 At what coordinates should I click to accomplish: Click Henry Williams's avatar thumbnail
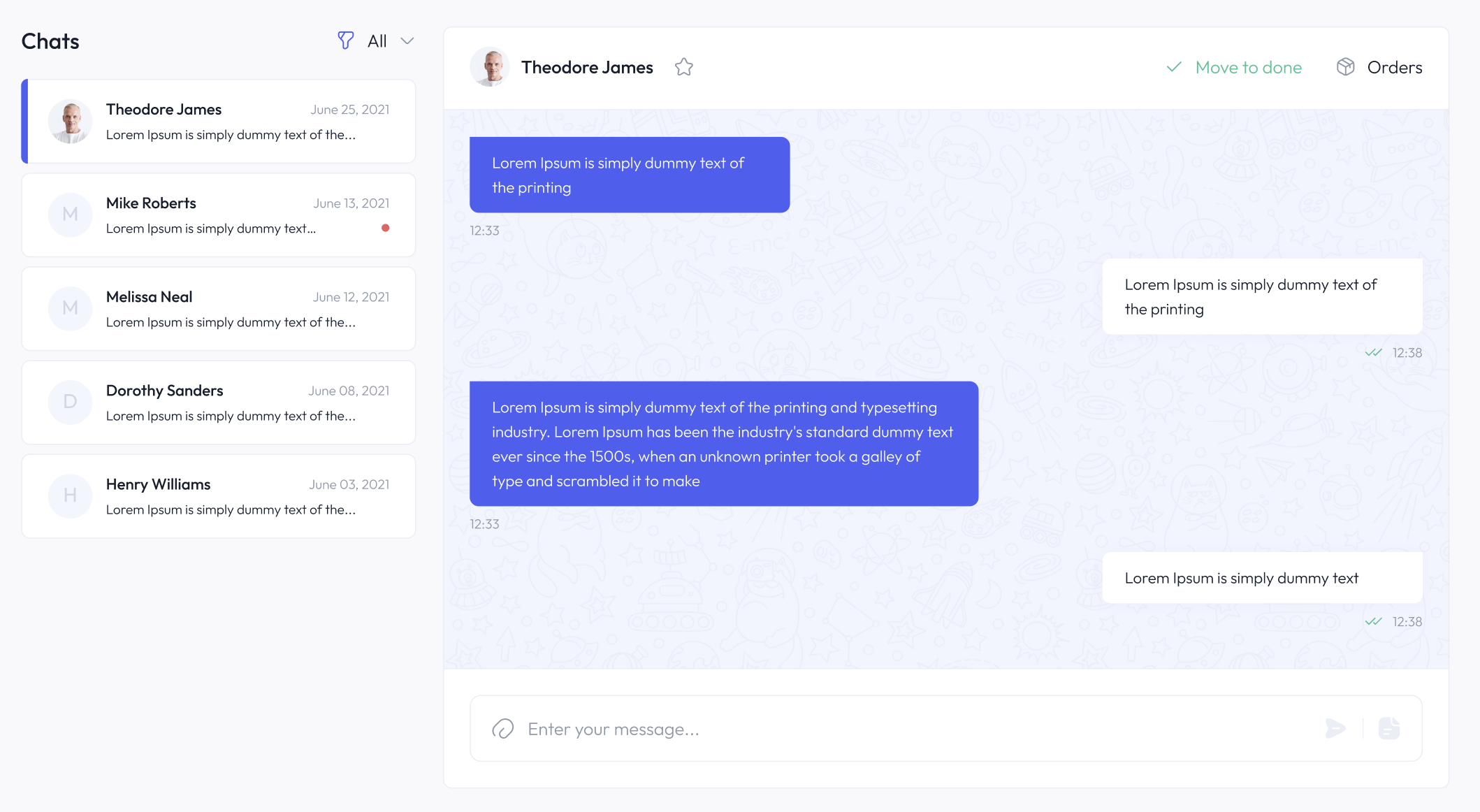[70, 495]
